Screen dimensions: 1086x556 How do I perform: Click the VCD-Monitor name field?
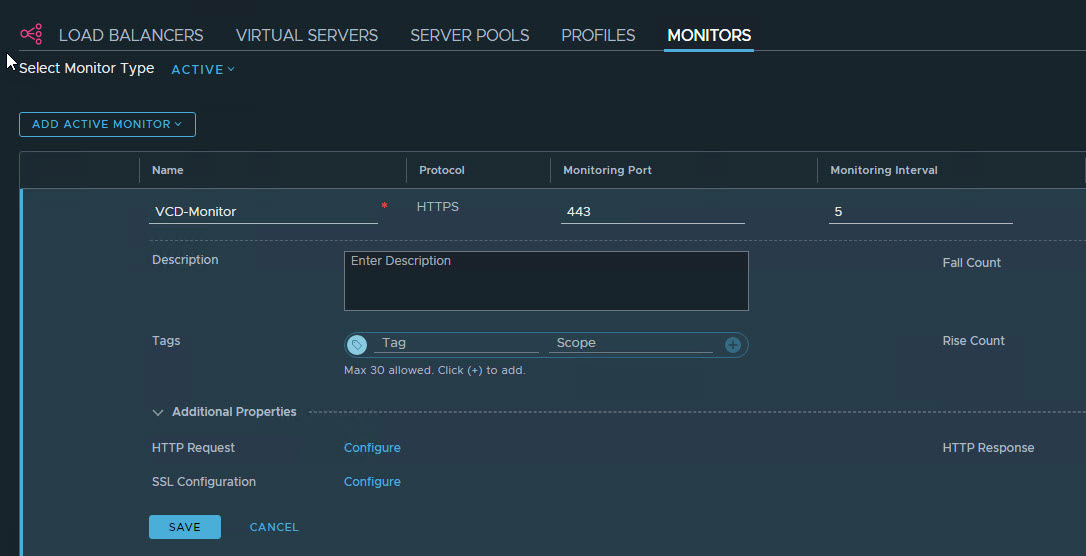pyautogui.click(x=263, y=211)
